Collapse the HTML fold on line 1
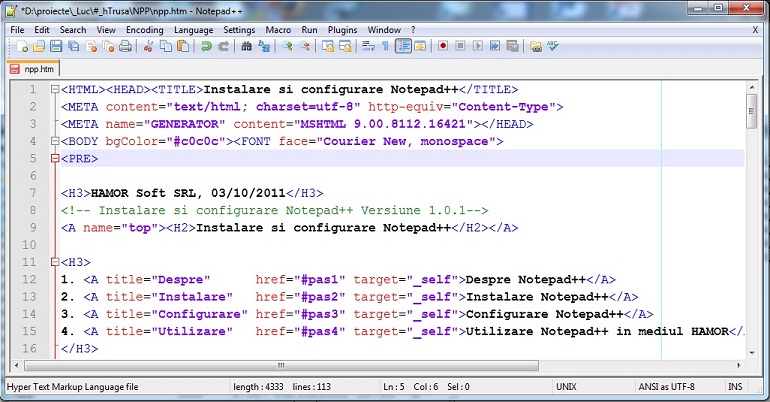The image size is (770, 402). point(55,89)
